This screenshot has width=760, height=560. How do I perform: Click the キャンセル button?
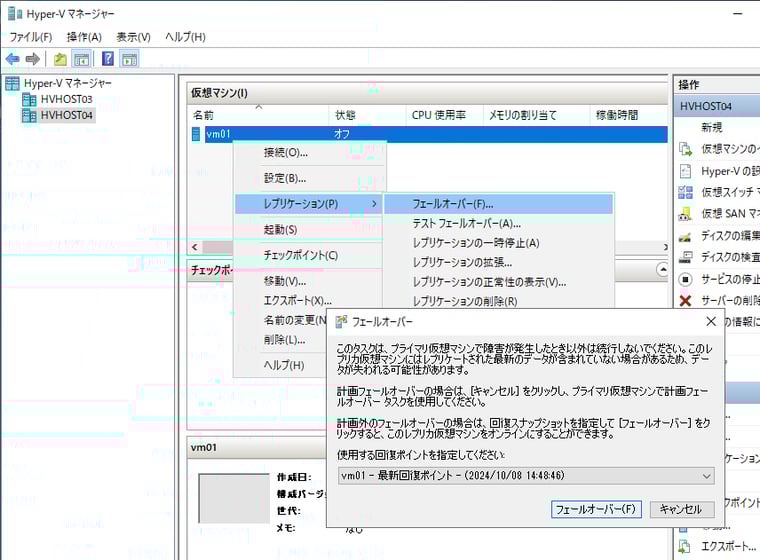coord(681,510)
